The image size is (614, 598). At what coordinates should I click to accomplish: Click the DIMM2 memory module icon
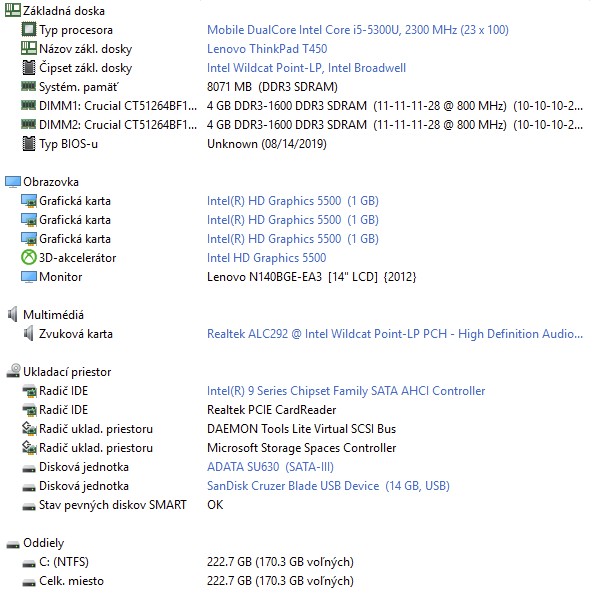29,124
